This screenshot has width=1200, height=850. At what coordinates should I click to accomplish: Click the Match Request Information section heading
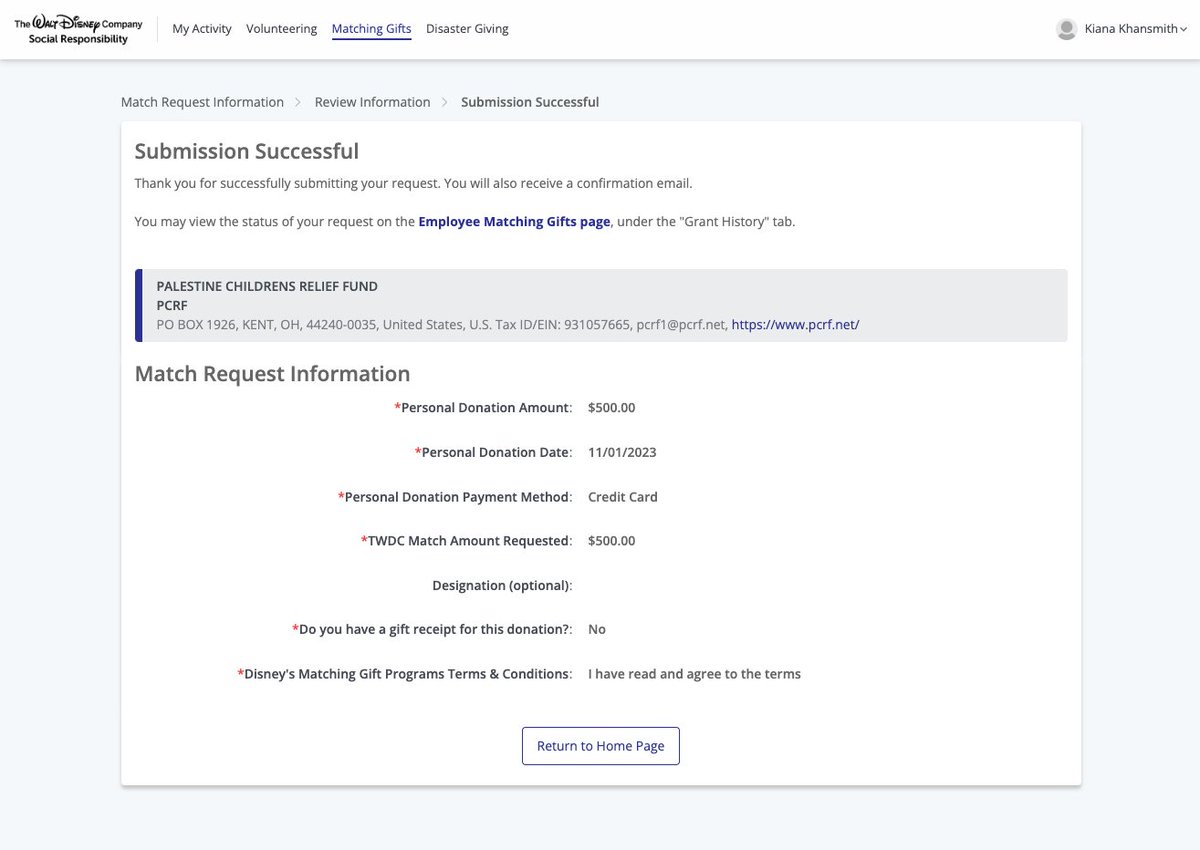tap(272, 373)
